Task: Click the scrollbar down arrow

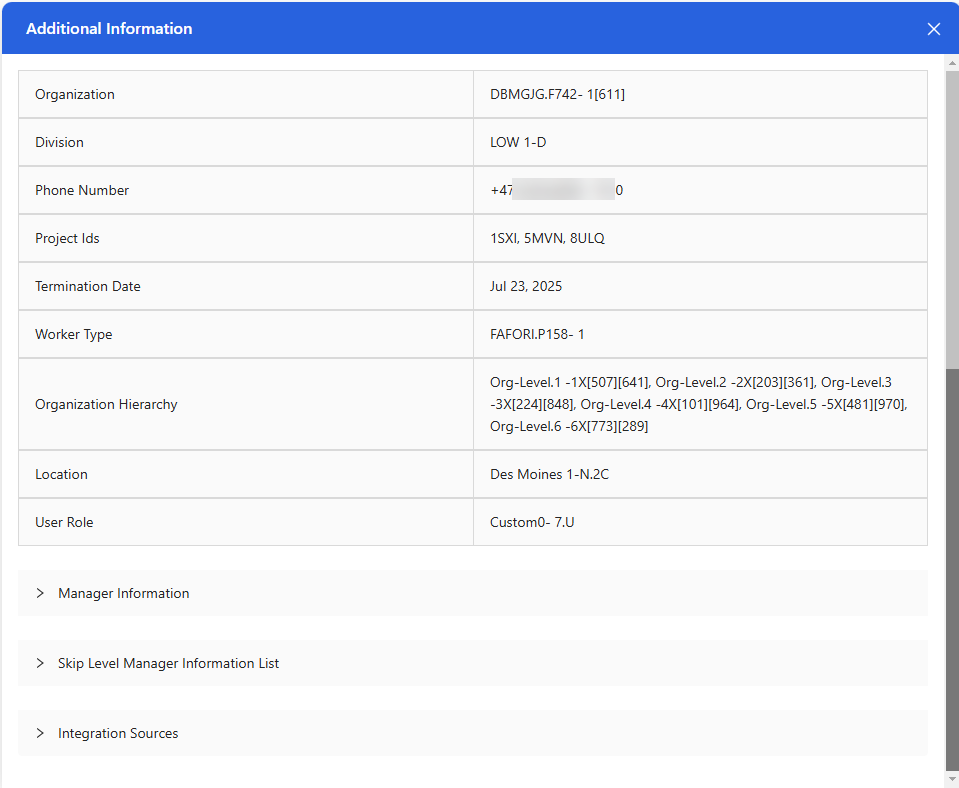Action: (x=951, y=778)
